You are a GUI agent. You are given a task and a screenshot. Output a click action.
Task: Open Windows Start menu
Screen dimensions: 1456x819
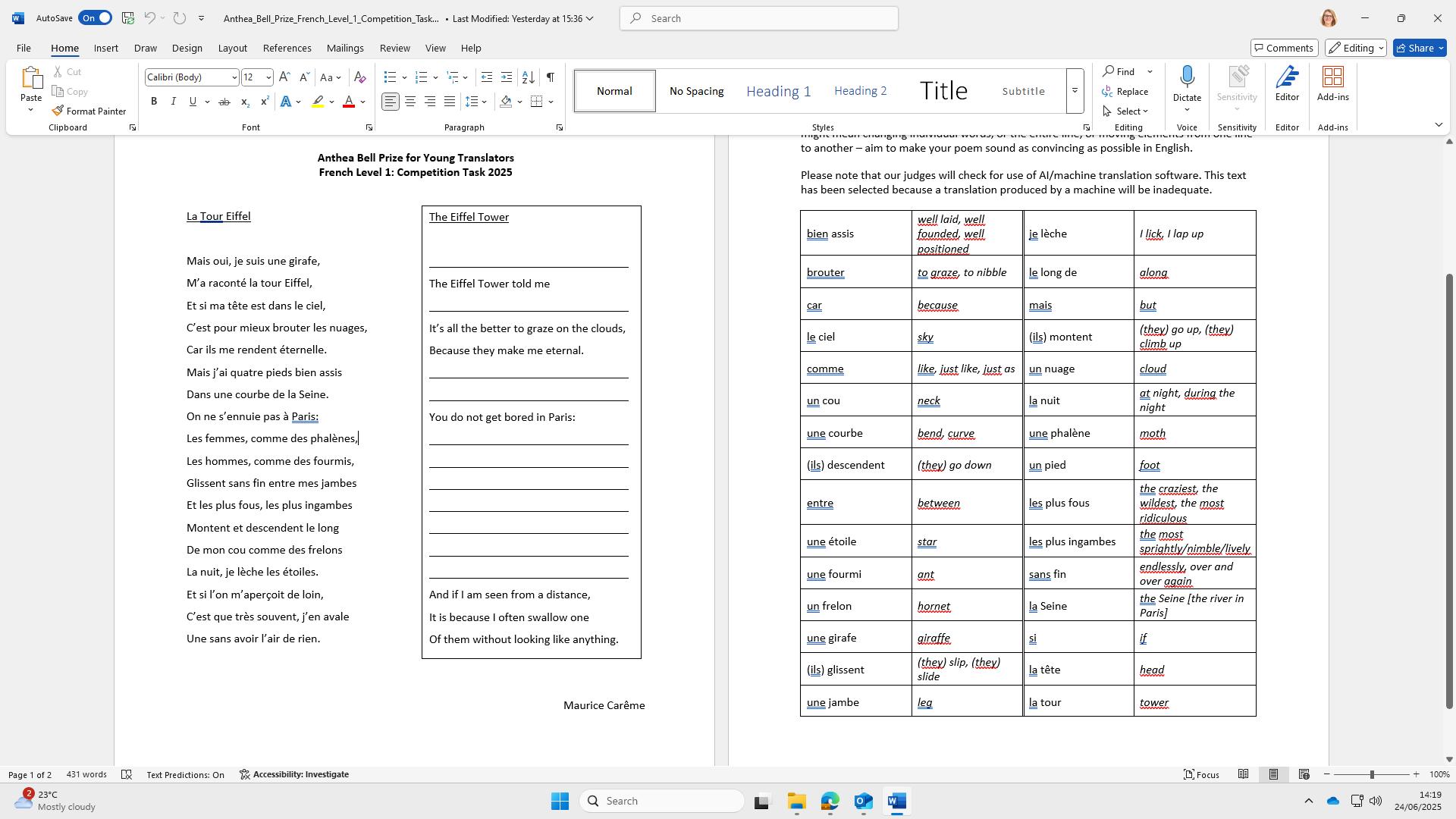click(x=560, y=802)
